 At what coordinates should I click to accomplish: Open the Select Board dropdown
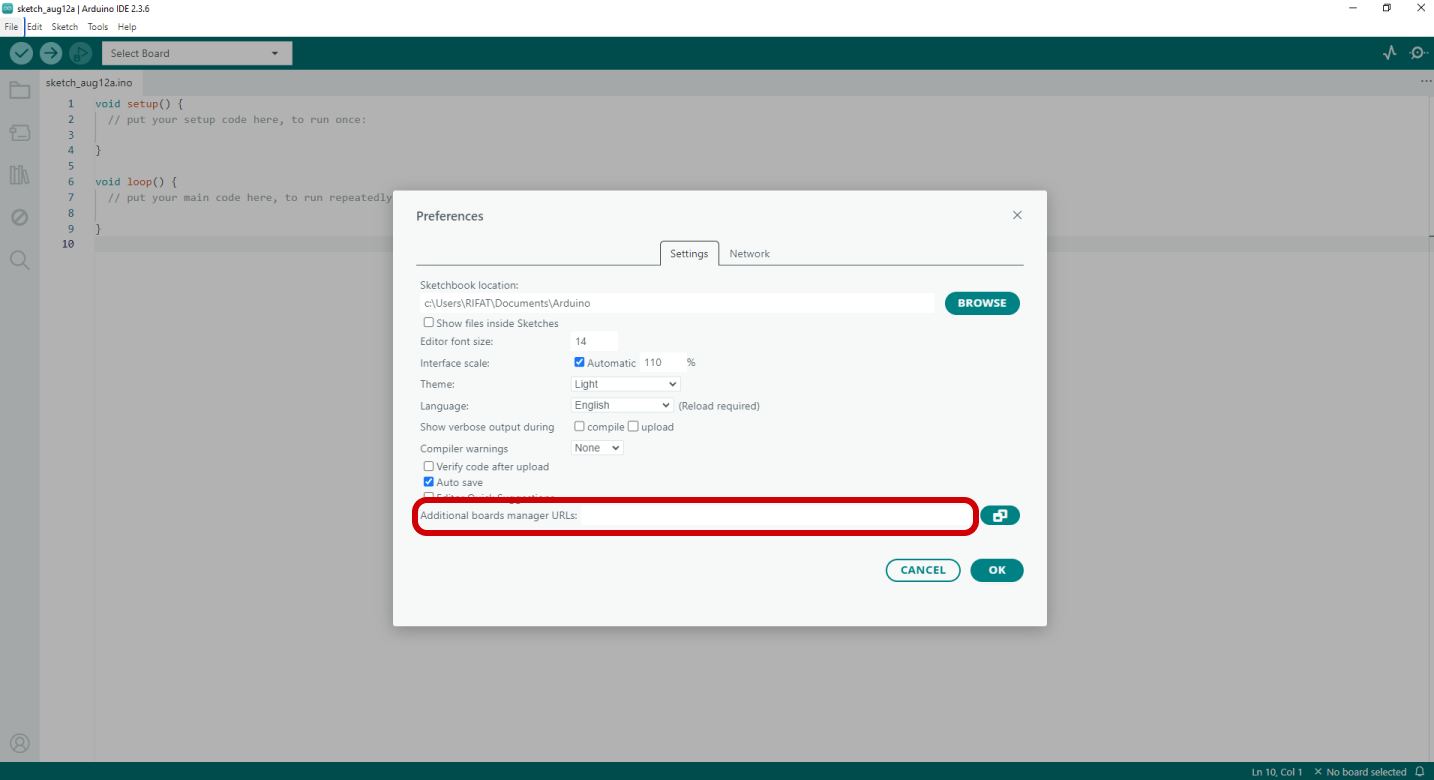[197, 53]
